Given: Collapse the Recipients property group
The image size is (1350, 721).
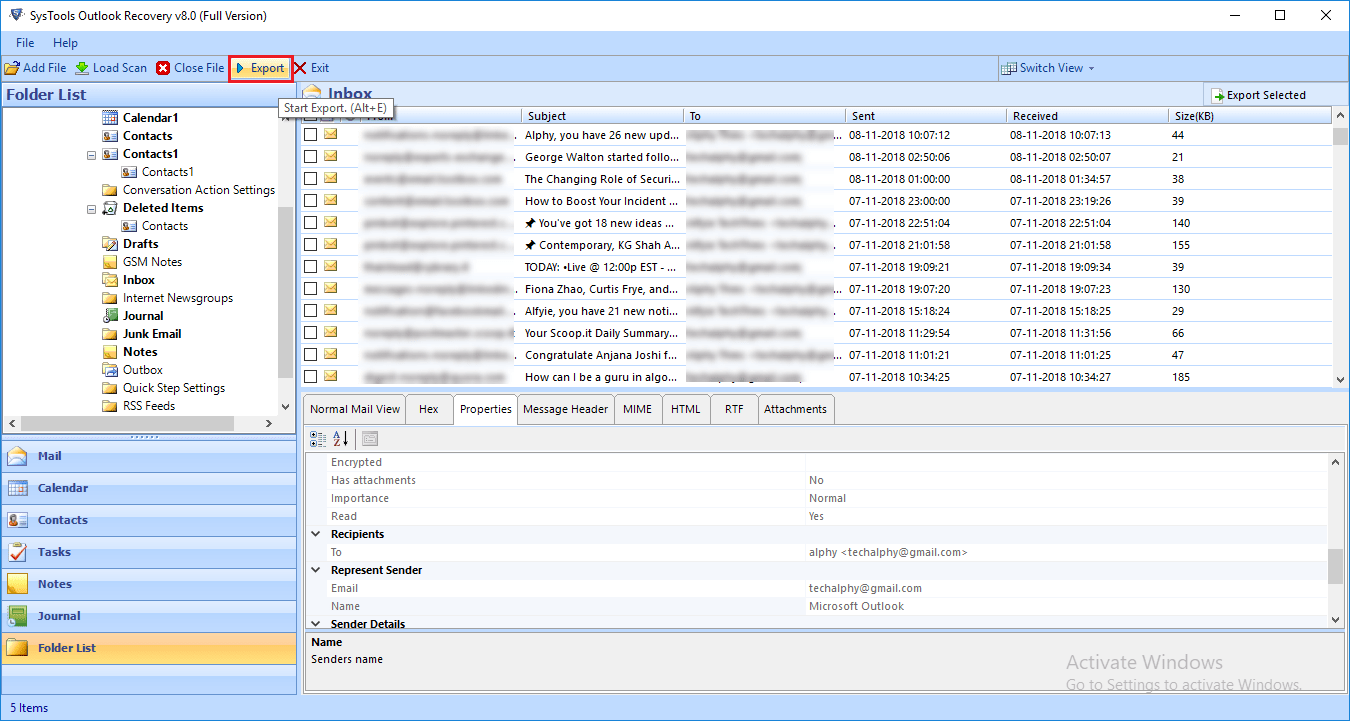Looking at the screenshot, I should point(317,534).
